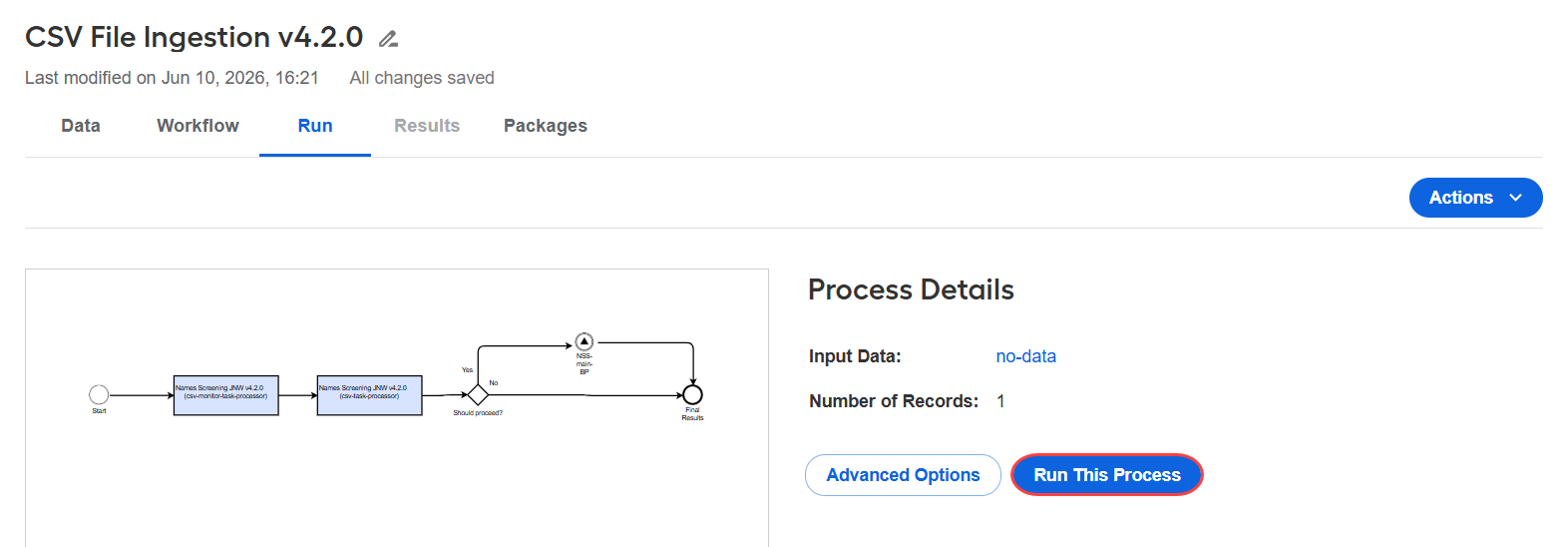Go to the Results tab

pos(427,126)
